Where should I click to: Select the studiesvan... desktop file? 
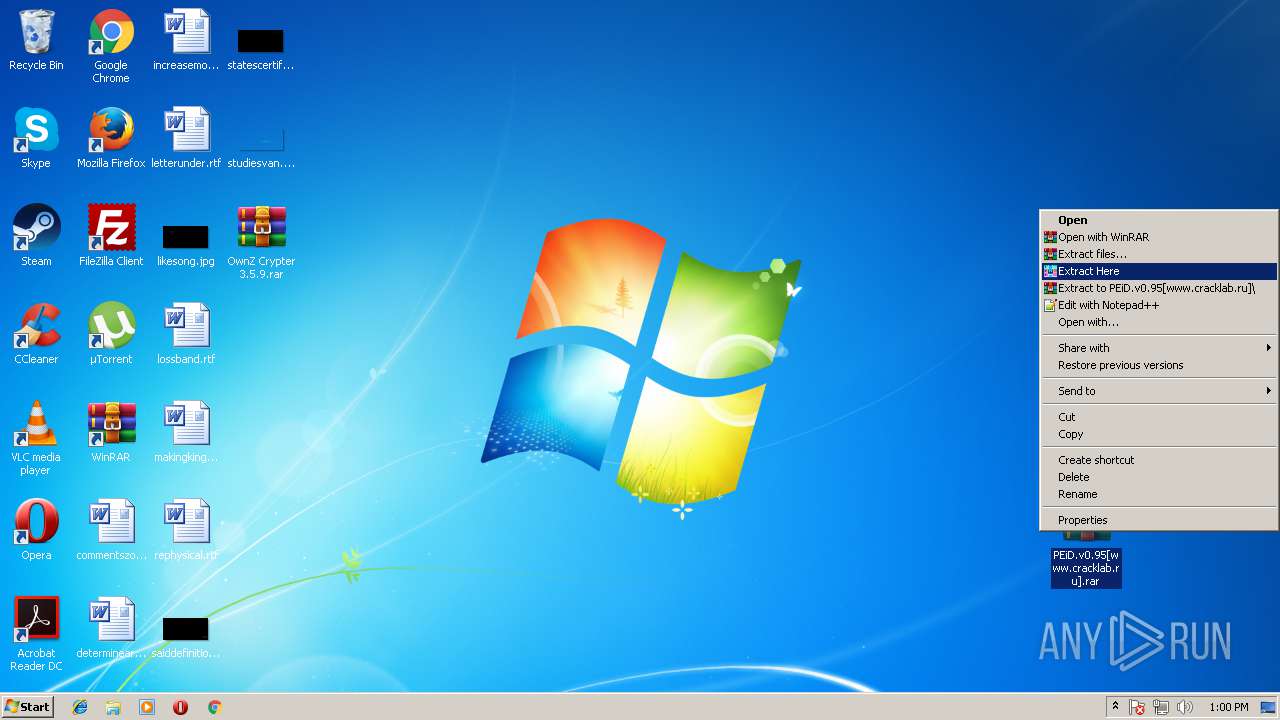261,146
